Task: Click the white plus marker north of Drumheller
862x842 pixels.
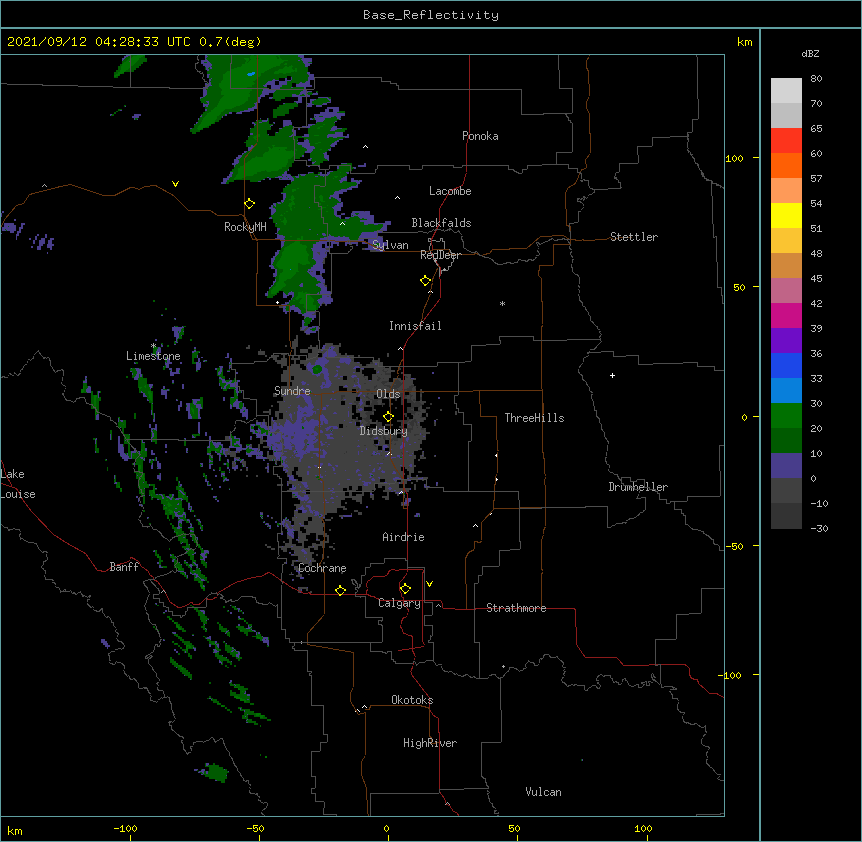Action: click(612, 375)
